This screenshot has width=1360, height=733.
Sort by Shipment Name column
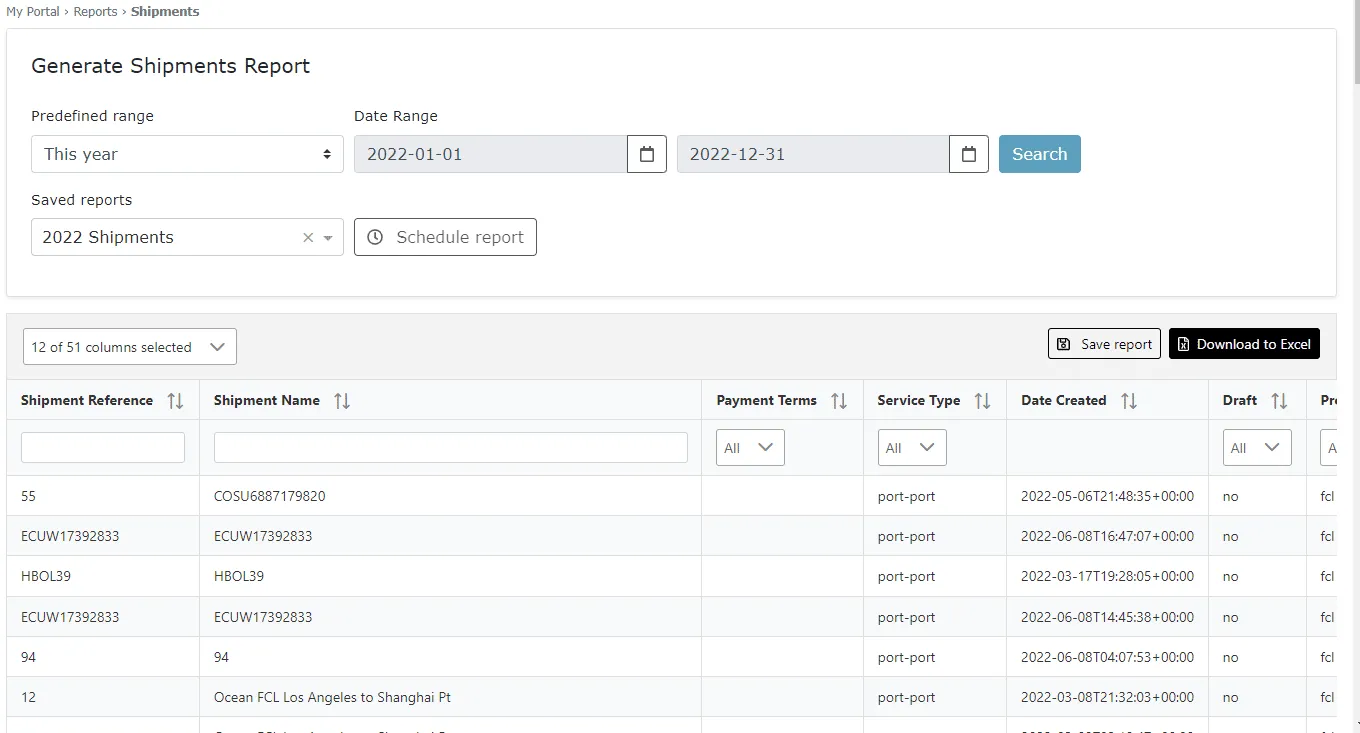[342, 401]
